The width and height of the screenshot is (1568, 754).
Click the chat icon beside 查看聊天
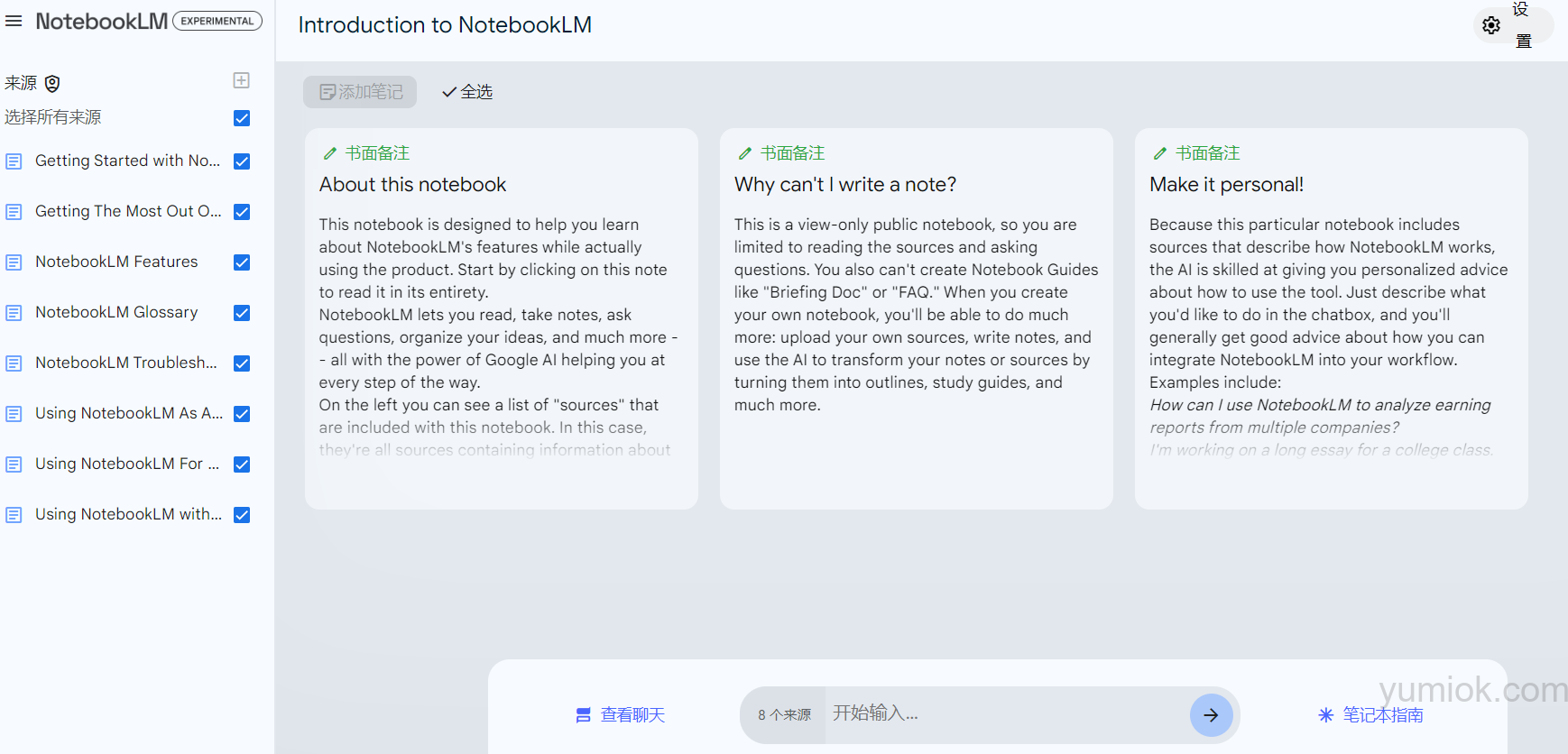(x=583, y=715)
